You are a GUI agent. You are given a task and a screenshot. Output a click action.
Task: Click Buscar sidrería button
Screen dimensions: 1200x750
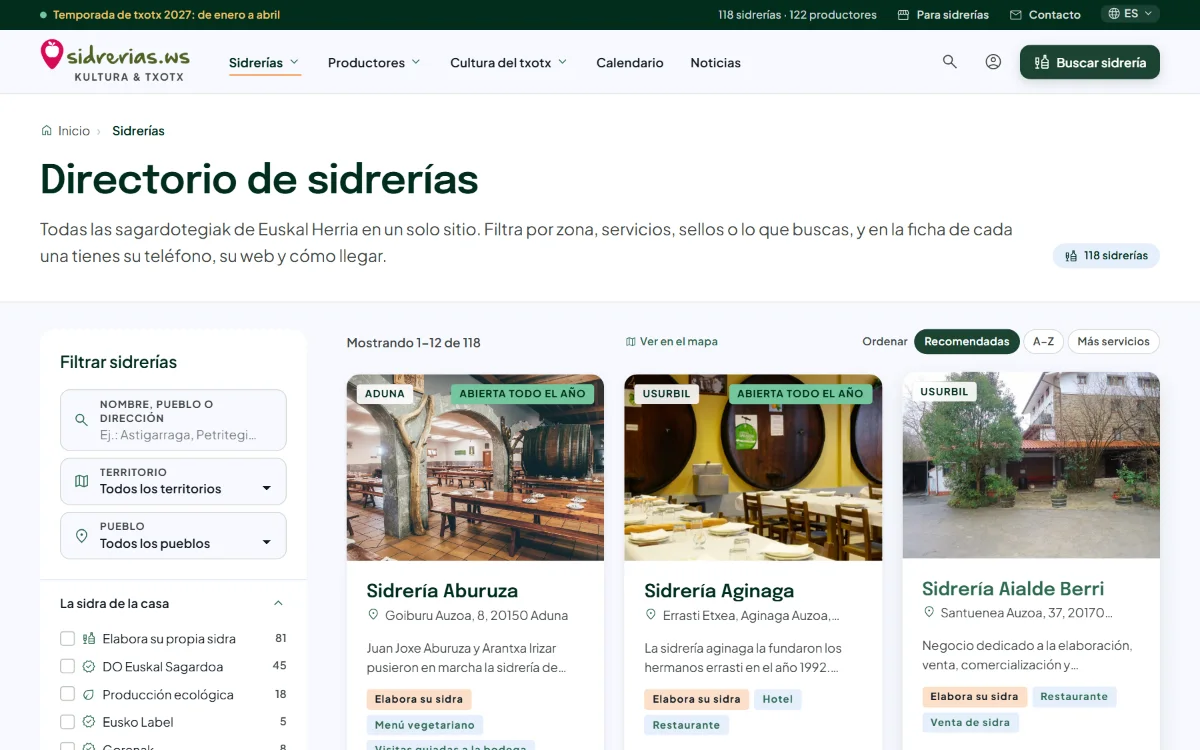coord(1090,62)
